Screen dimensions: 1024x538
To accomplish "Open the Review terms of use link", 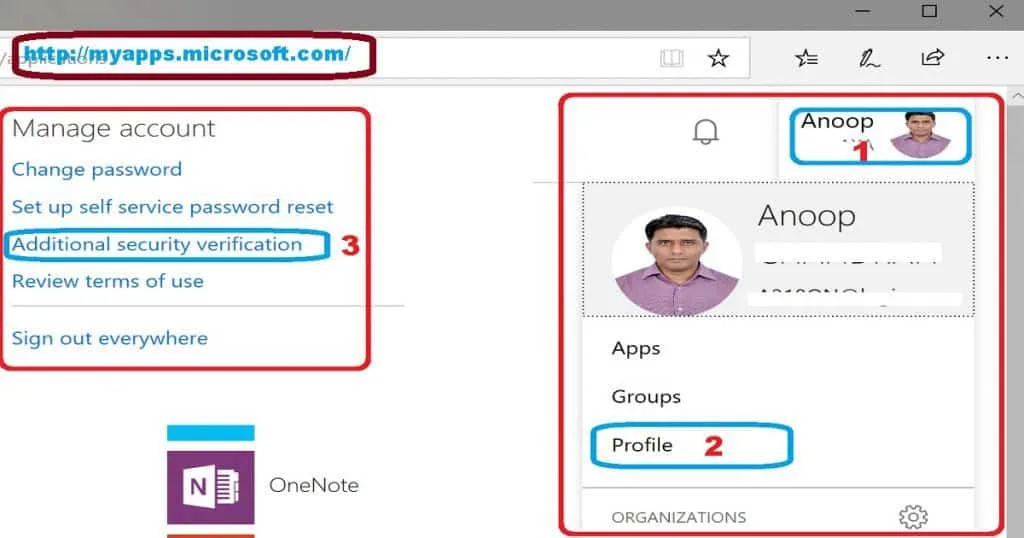I will (x=108, y=281).
